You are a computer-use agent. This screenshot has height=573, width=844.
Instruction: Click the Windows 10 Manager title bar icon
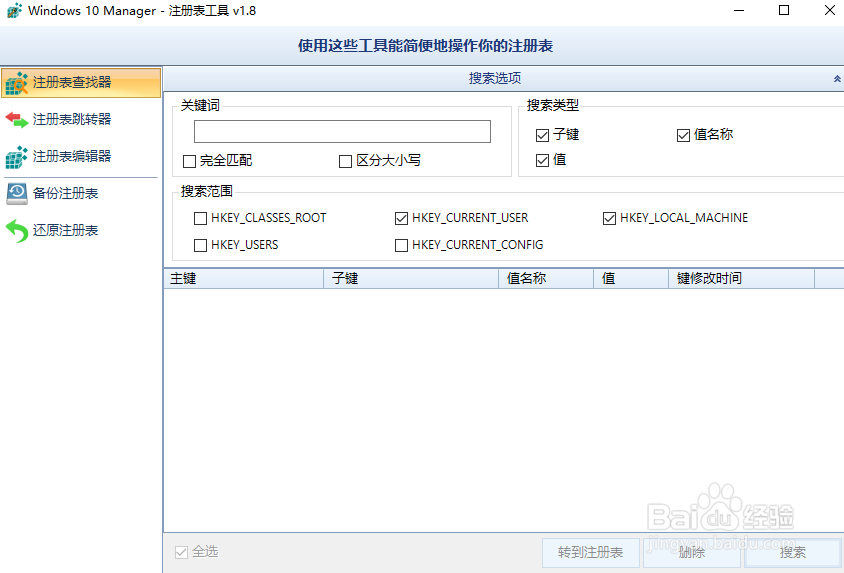point(14,11)
